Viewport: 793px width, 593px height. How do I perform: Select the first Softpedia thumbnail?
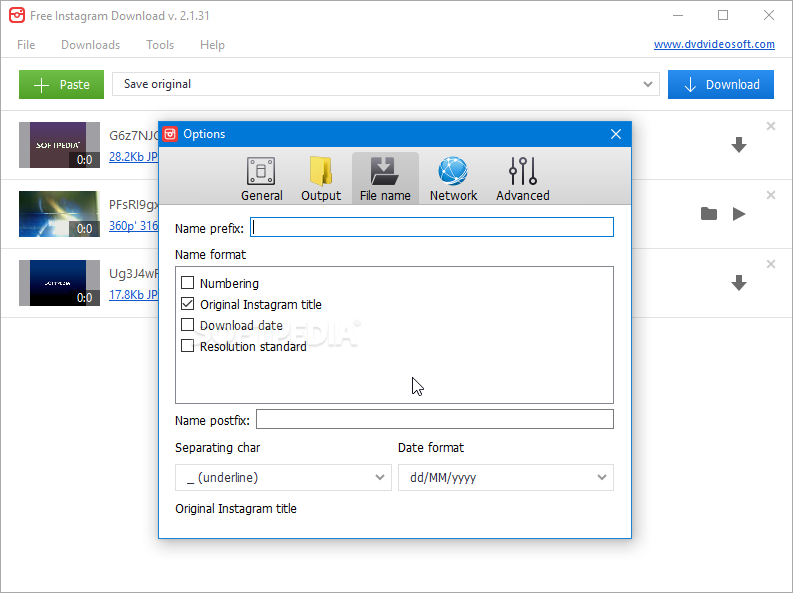coord(59,145)
